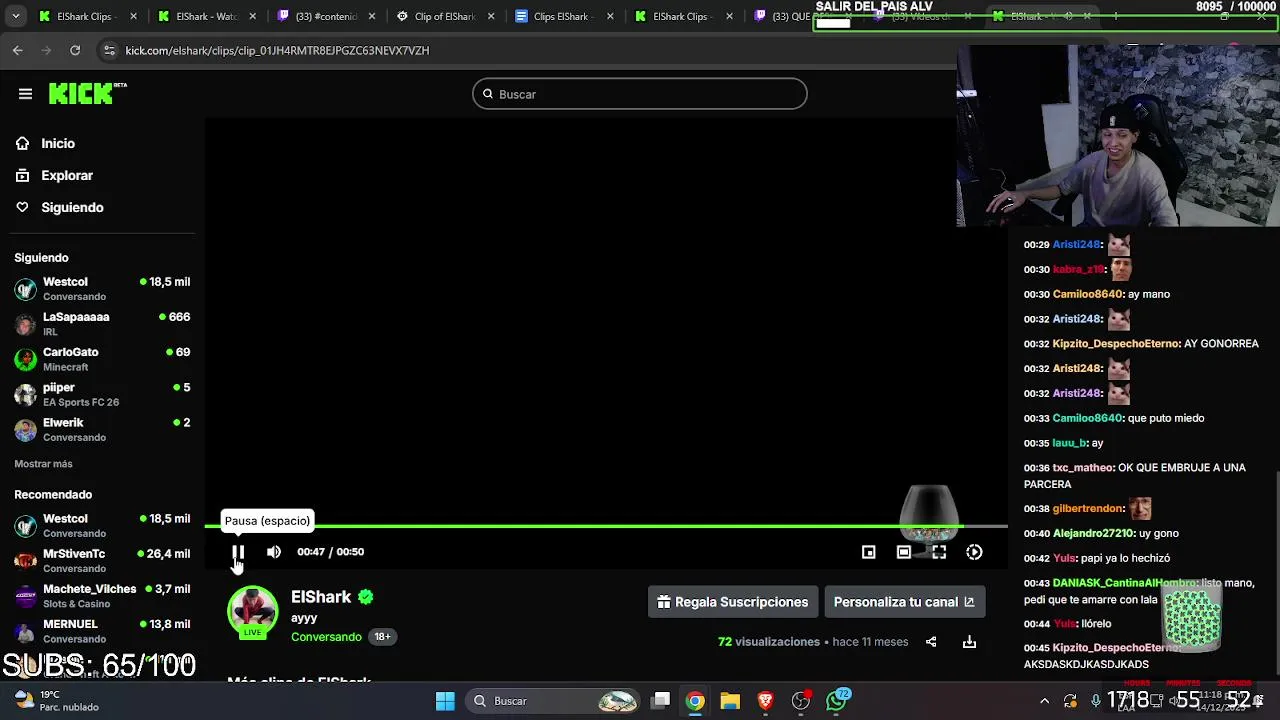Open Siguiendo in sidebar
The width and height of the screenshot is (1280, 720).
[72, 207]
